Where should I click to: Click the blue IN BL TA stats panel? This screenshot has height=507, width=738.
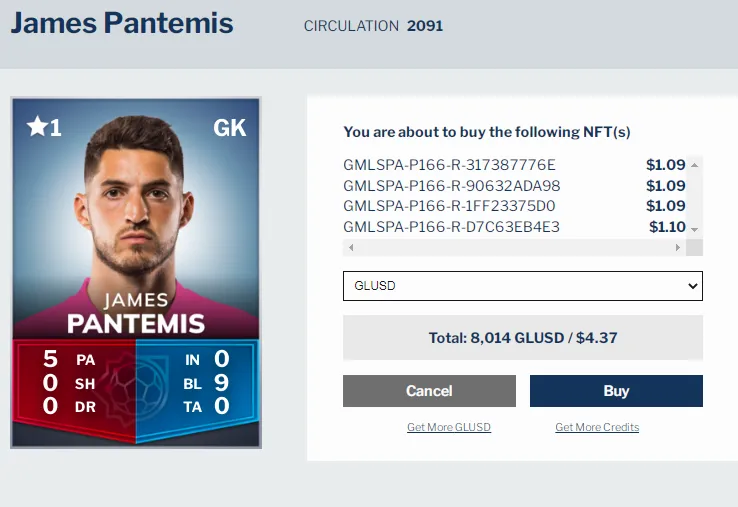pos(198,388)
